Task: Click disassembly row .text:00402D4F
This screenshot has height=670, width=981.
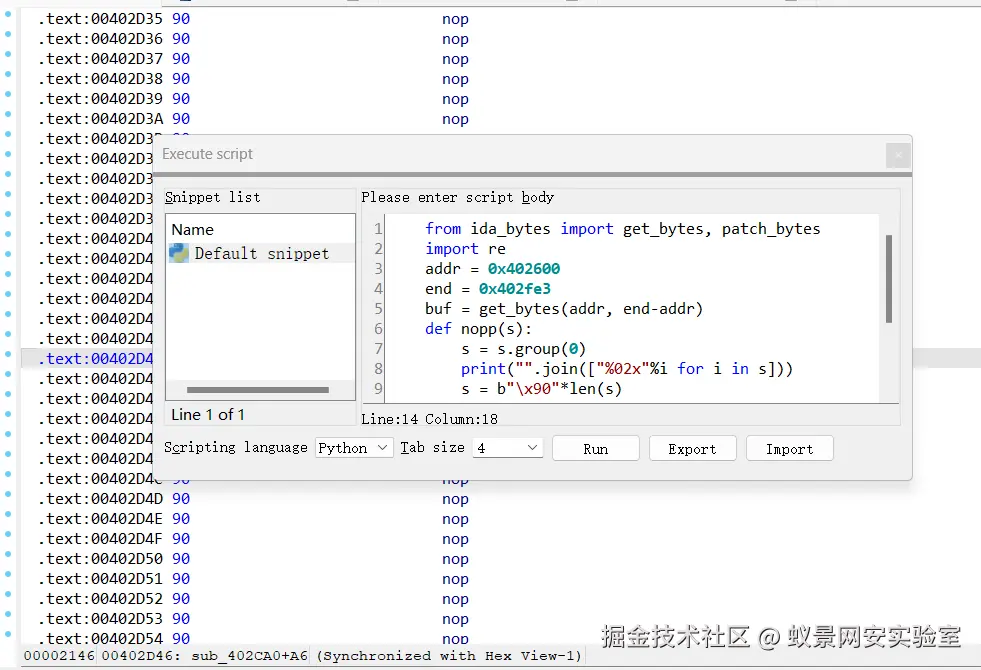Action: coord(253,539)
